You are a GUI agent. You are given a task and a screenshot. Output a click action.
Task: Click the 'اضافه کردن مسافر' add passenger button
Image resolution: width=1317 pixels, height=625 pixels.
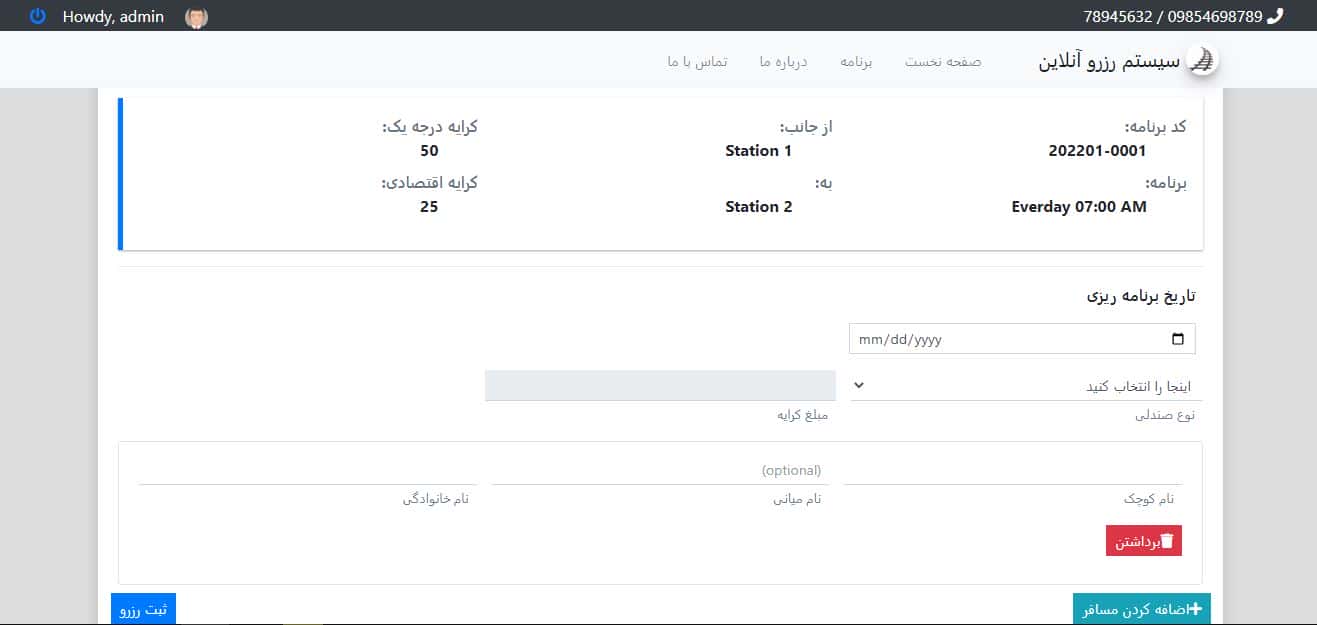tap(1142, 609)
